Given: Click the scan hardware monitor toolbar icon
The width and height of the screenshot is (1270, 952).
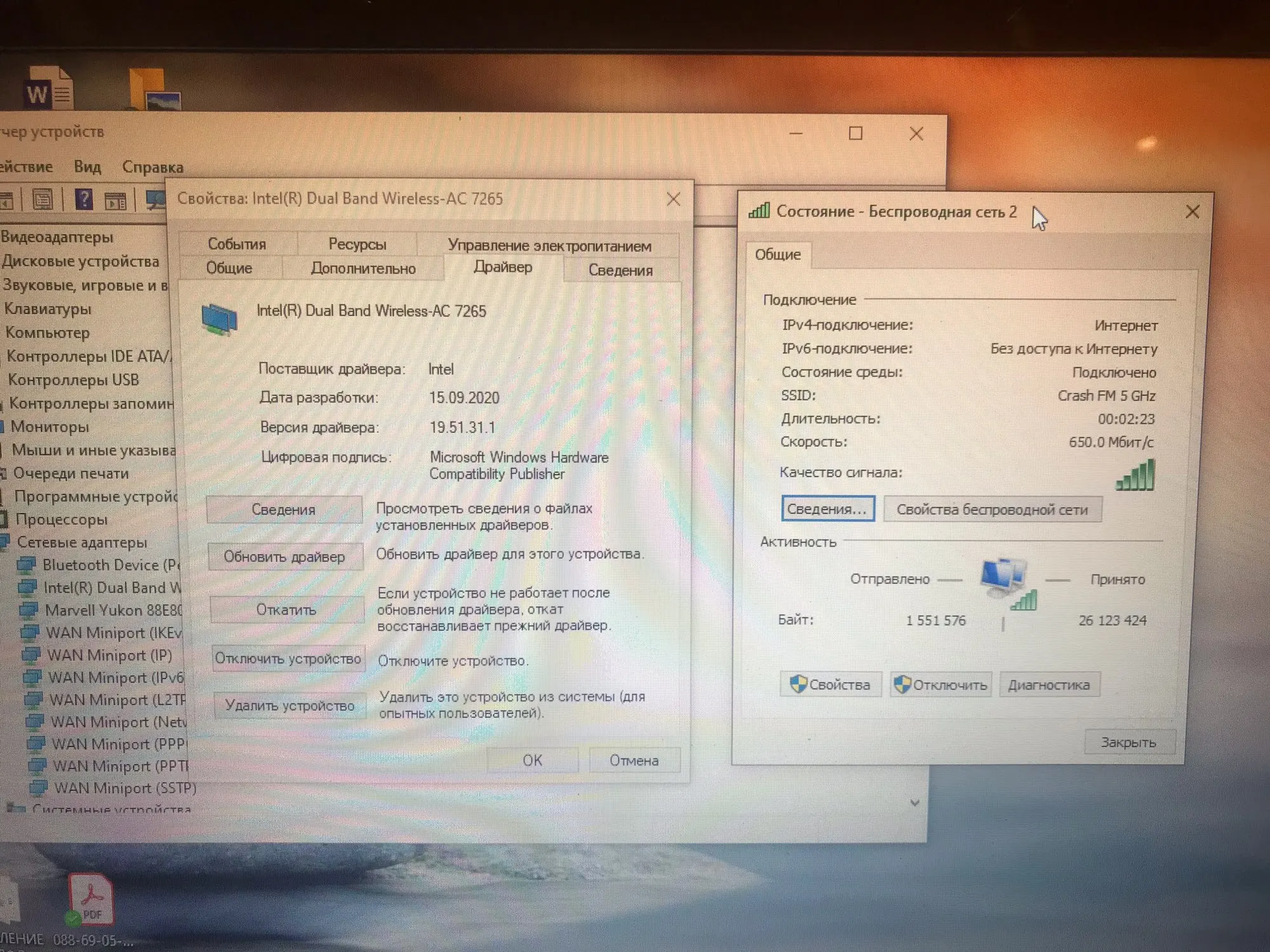Looking at the screenshot, I should [x=156, y=200].
